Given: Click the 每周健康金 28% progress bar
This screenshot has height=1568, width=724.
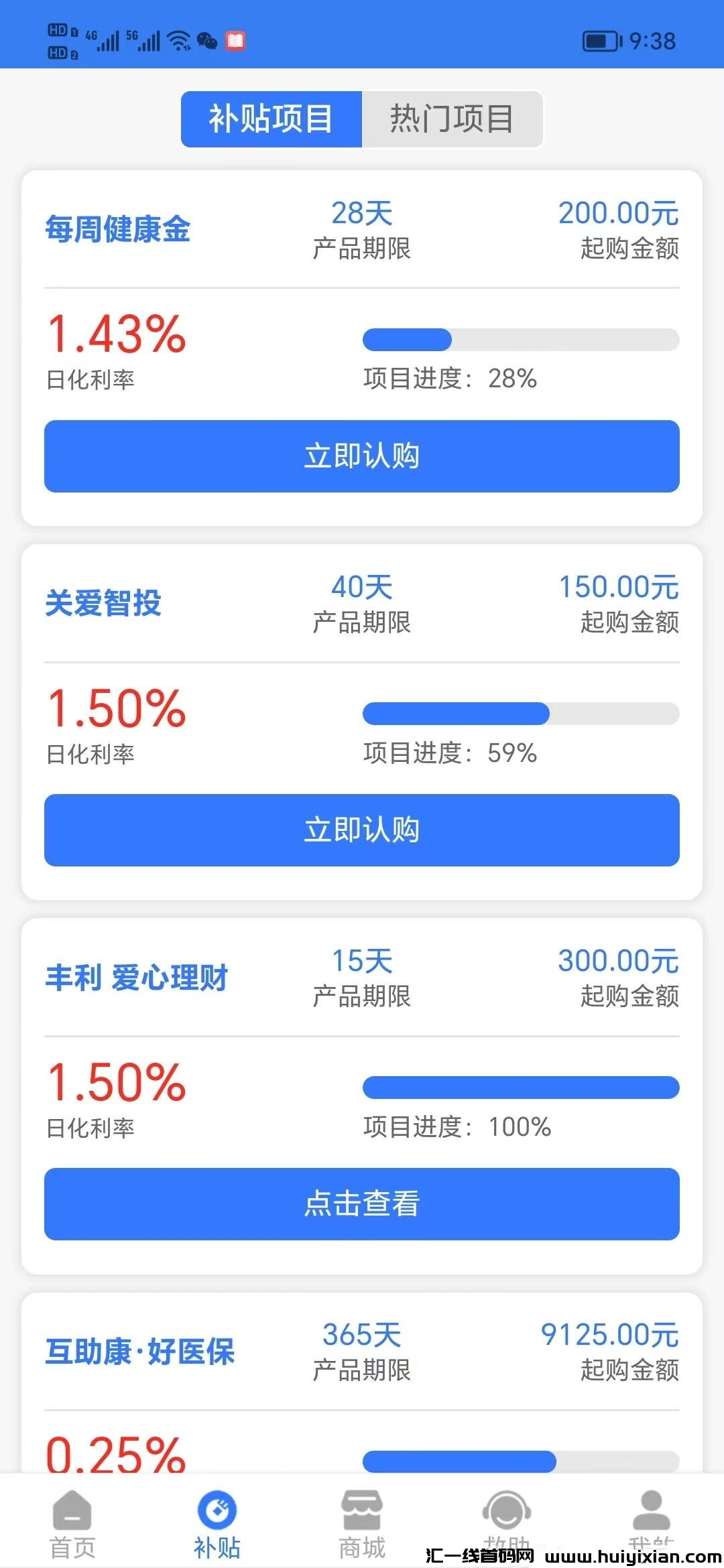Looking at the screenshot, I should tap(521, 340).
